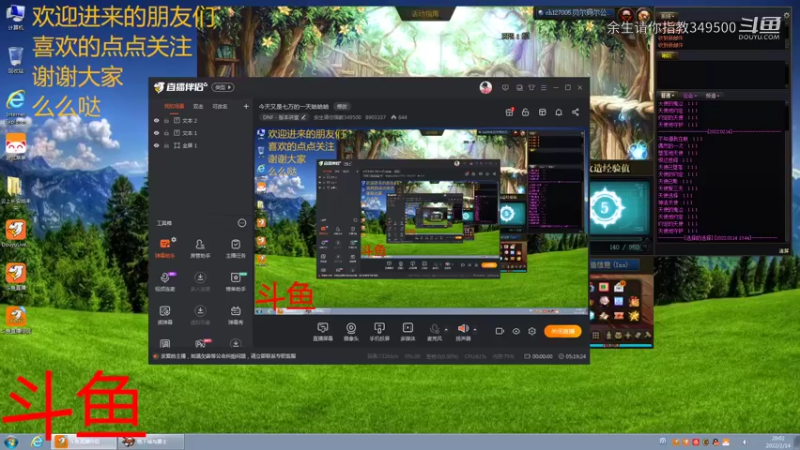Image resolution: width=800 pixels, height=450 pixels.
Task: Switch to the first scene tab
Action: [174, 106]
